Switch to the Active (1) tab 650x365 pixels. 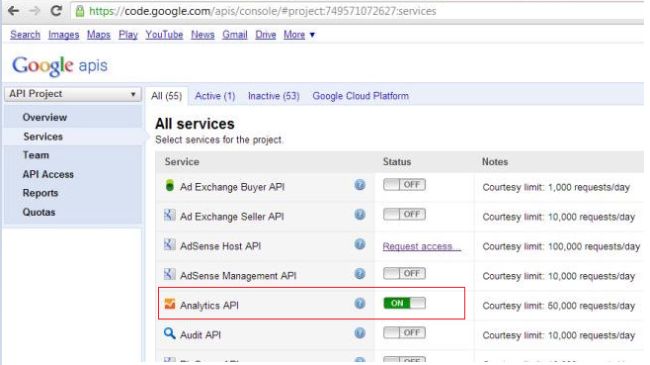tap(215, 96)
